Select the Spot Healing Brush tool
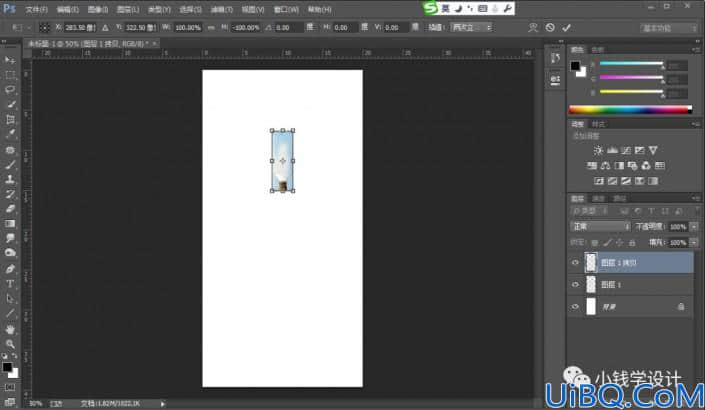Screen dimensions: 705x410 click(x=10, y=150)
